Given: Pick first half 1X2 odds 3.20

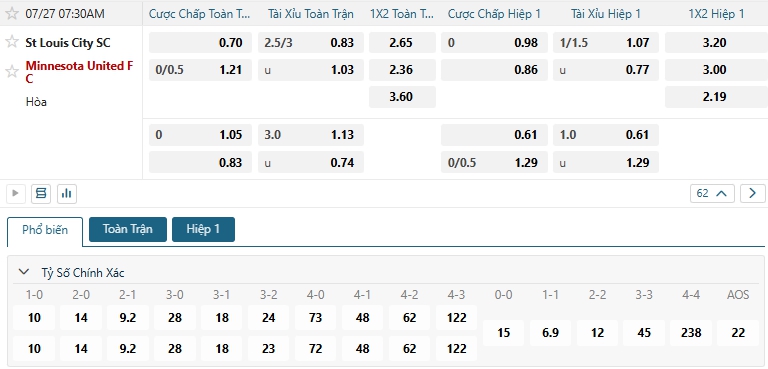Looking at the screenshot, I should pos(714,43).
